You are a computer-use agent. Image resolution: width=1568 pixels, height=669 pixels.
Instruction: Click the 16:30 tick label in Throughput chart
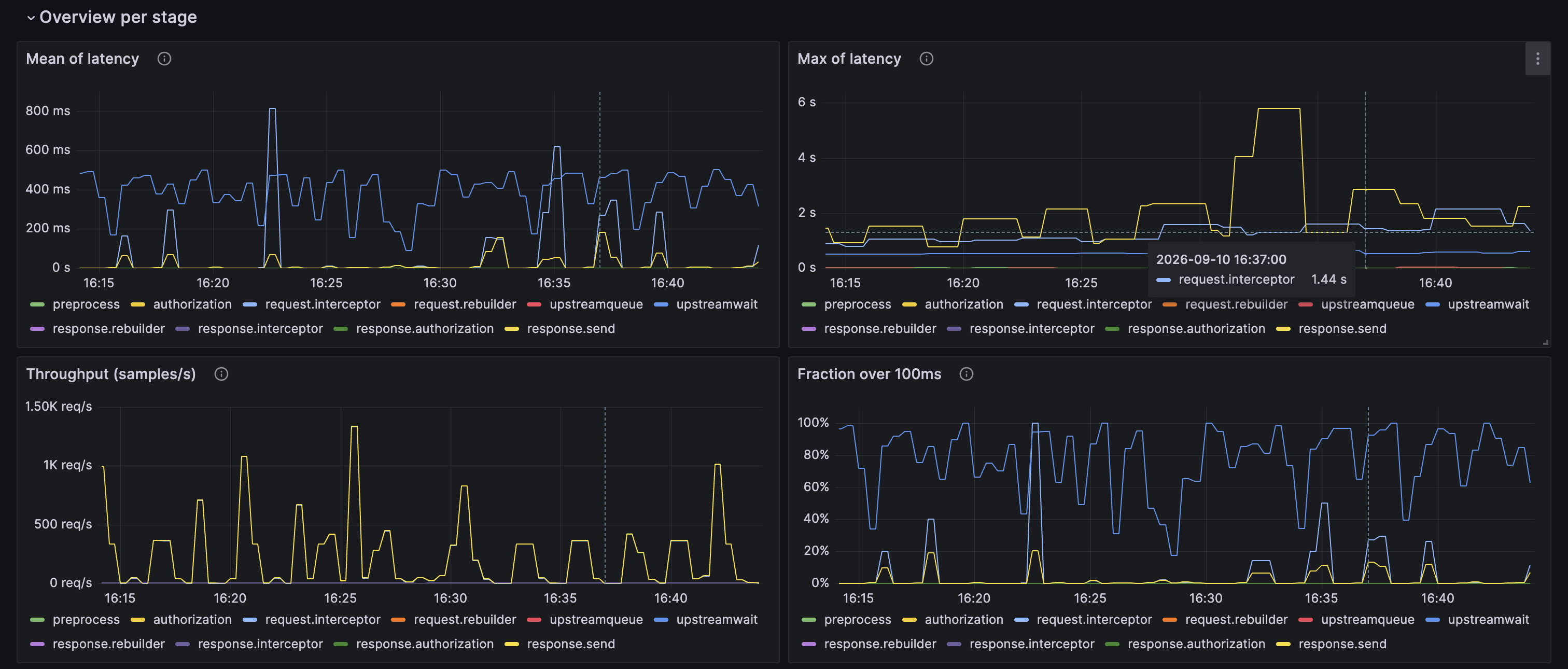451,598
